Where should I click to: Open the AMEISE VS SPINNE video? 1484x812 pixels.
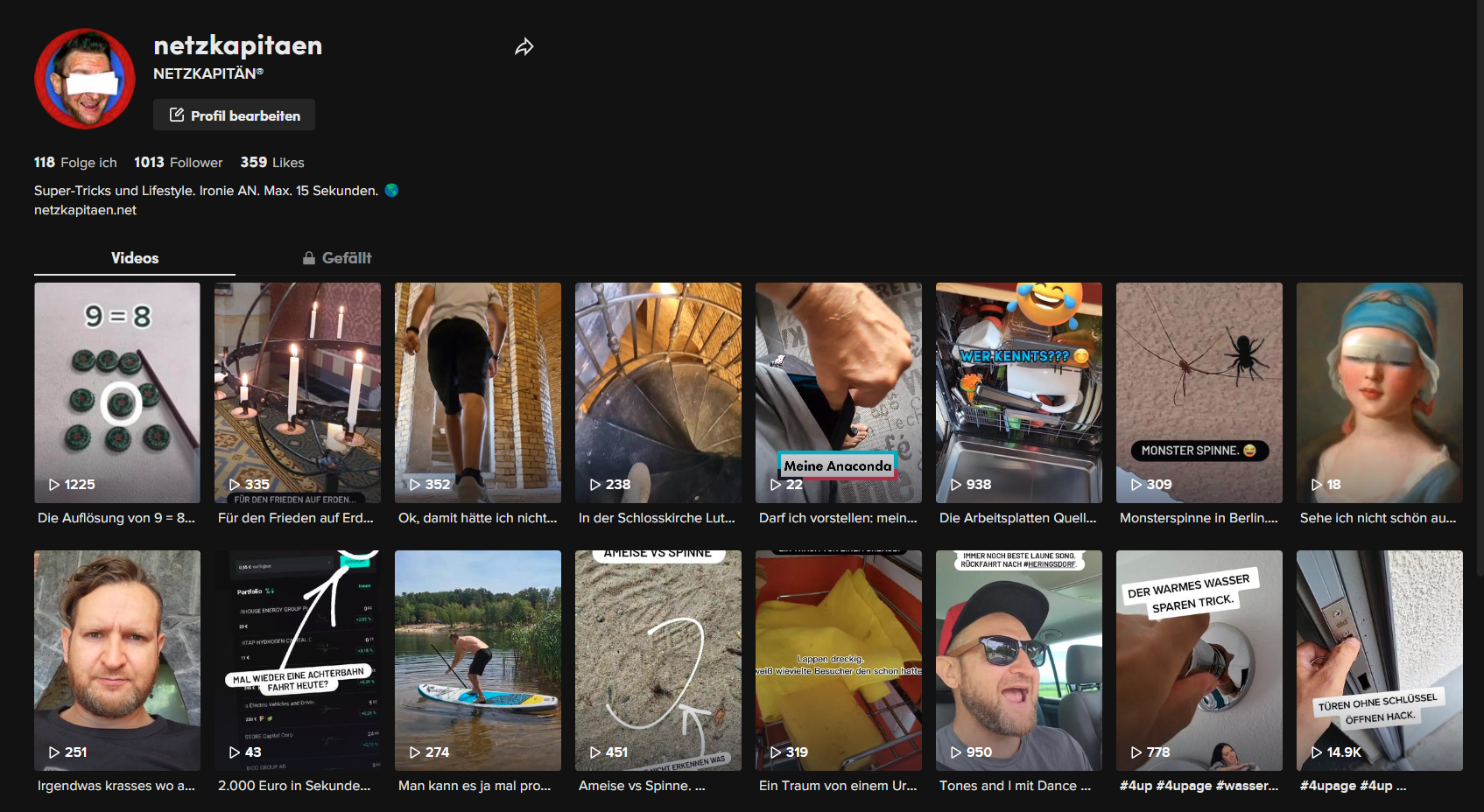658,660
